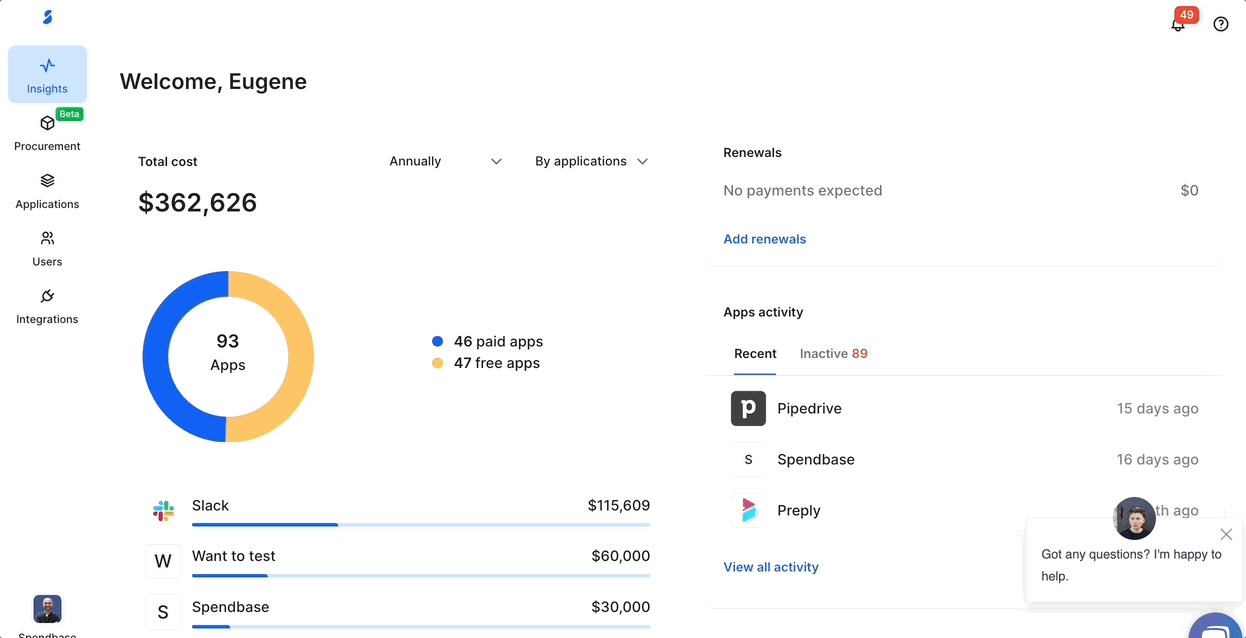
Task: Click the Pipedrive logo in Apps activity
Action: point(748,409)
